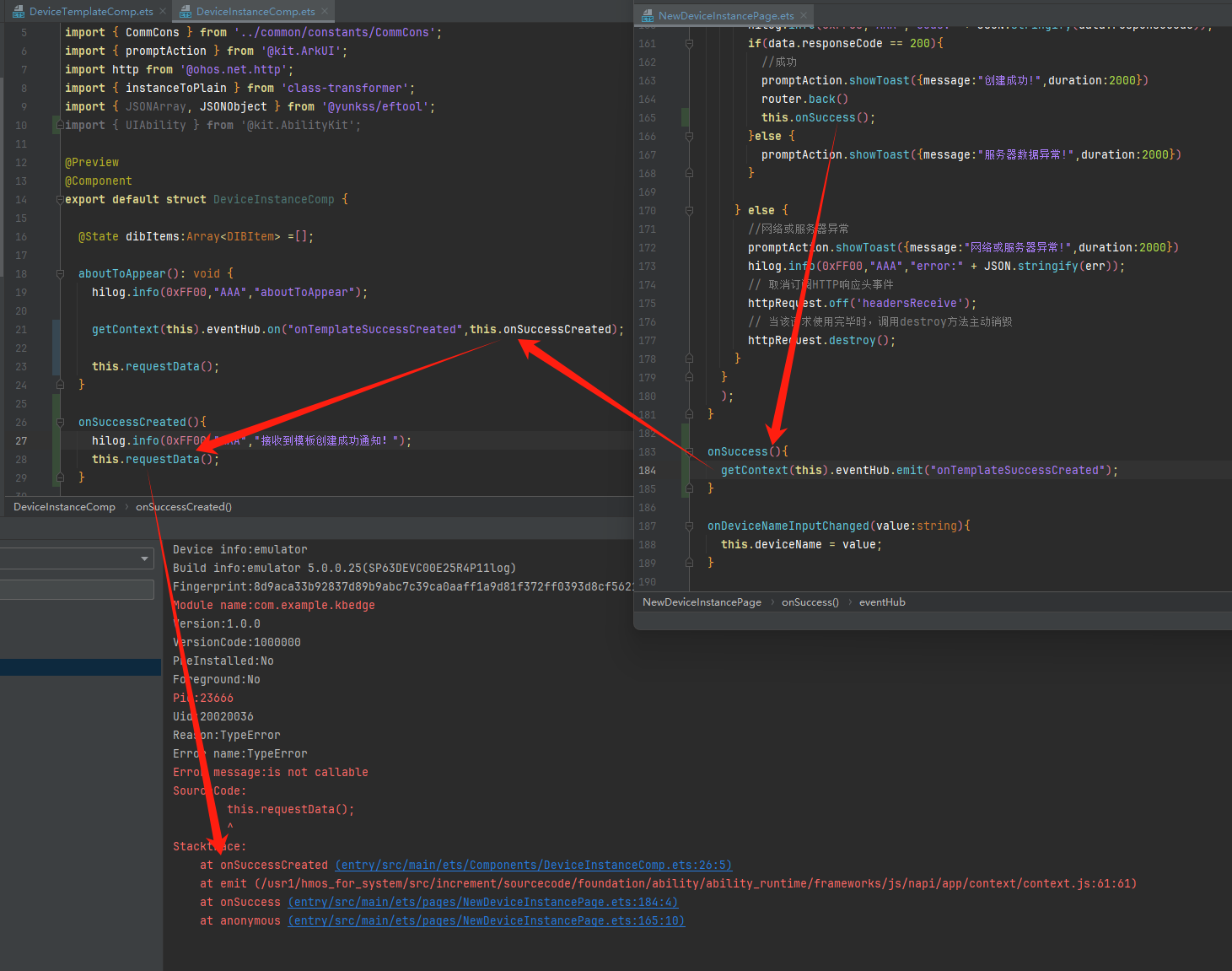Click the fold end marker at line 185
Viewport: 1232px width, 971px height.
click(689, 489)
